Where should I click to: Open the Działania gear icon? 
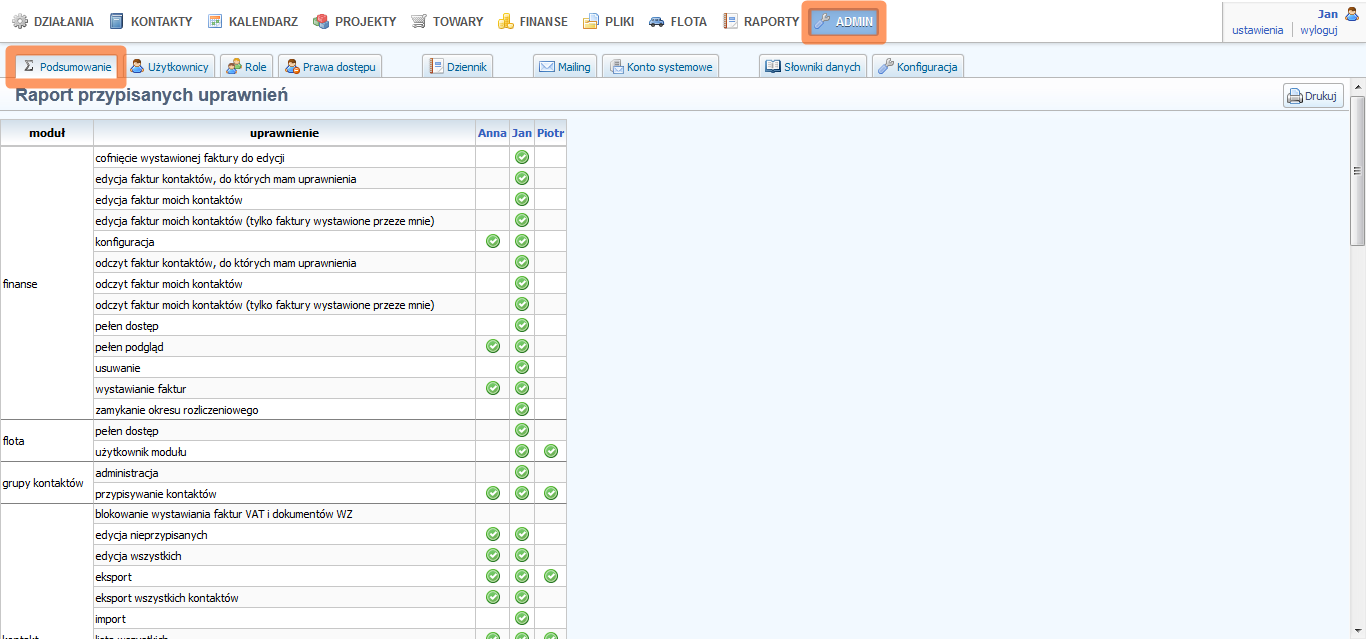pos(20,21)
